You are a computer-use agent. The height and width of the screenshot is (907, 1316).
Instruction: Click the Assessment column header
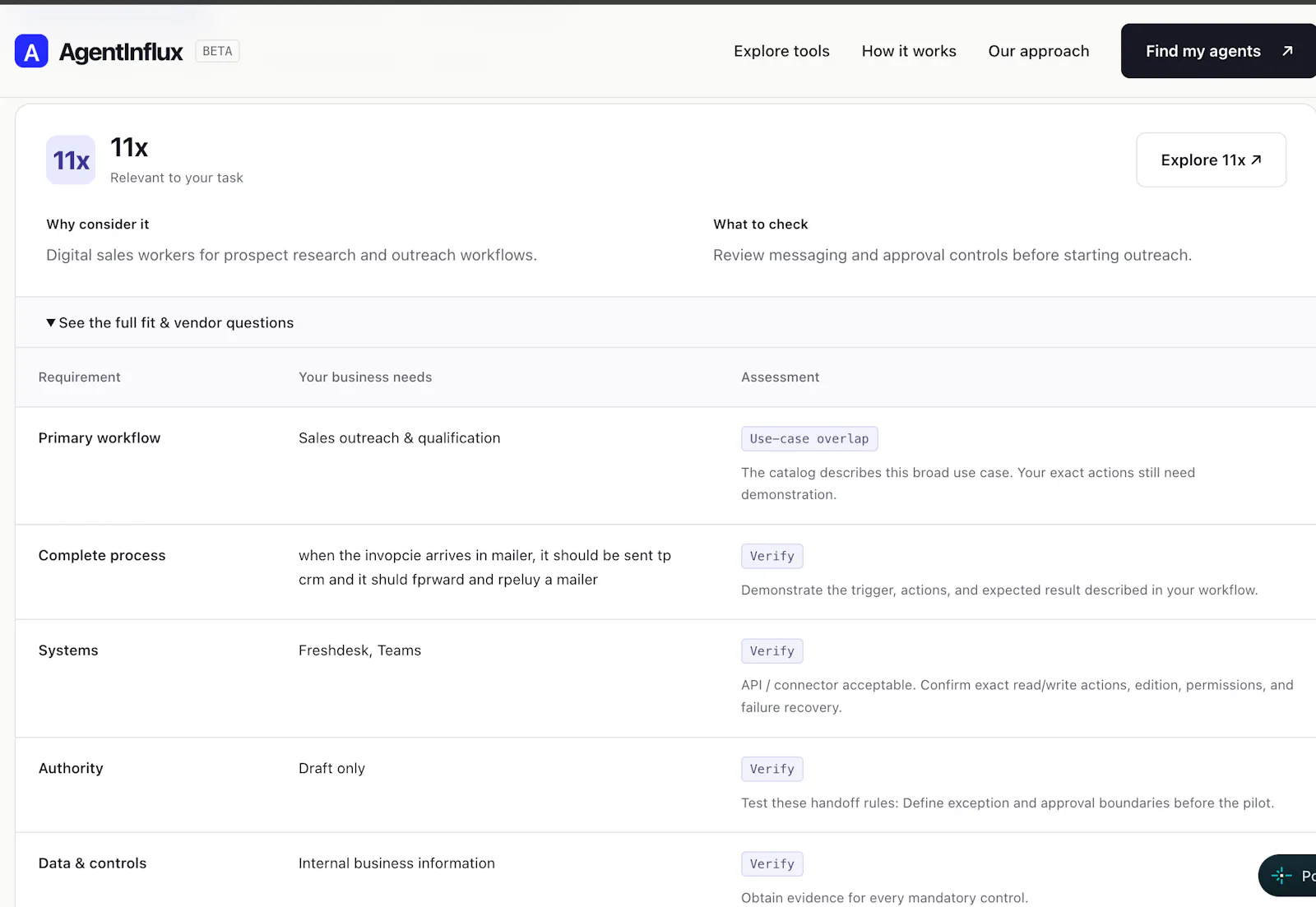(781, 377)
